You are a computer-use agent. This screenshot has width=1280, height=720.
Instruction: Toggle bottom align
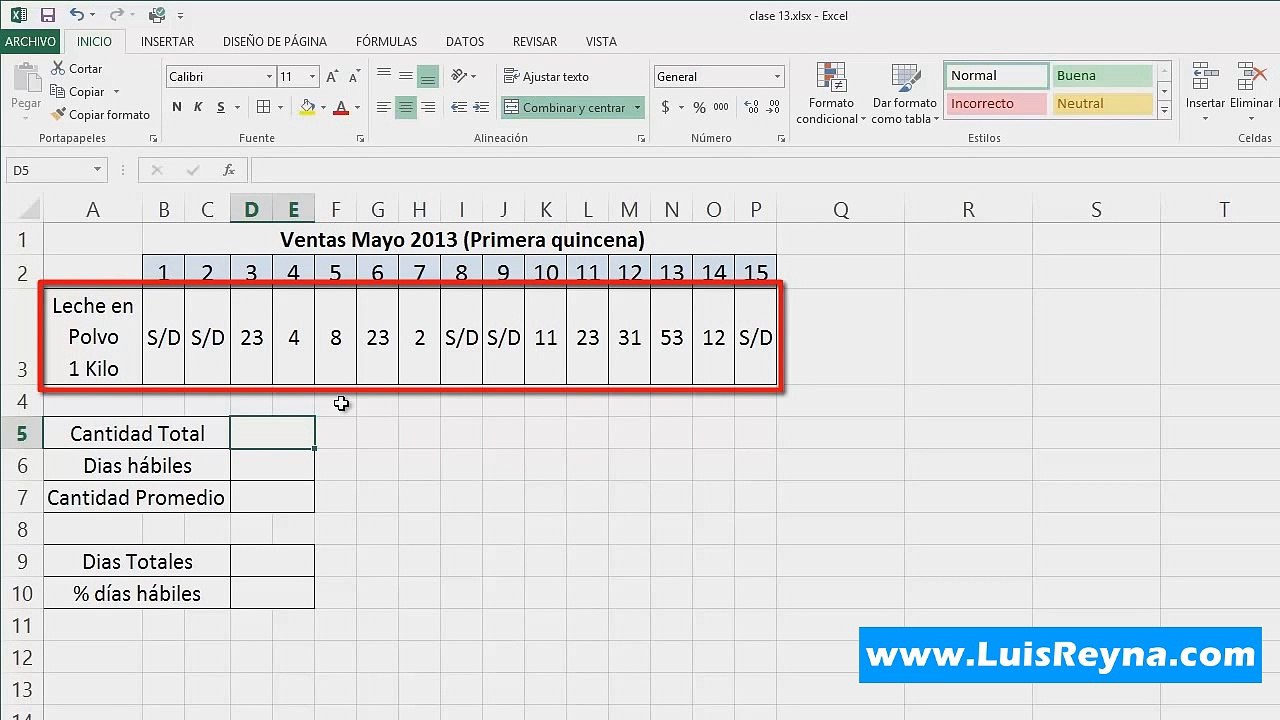pyautogui.click(x=428, y=76)
